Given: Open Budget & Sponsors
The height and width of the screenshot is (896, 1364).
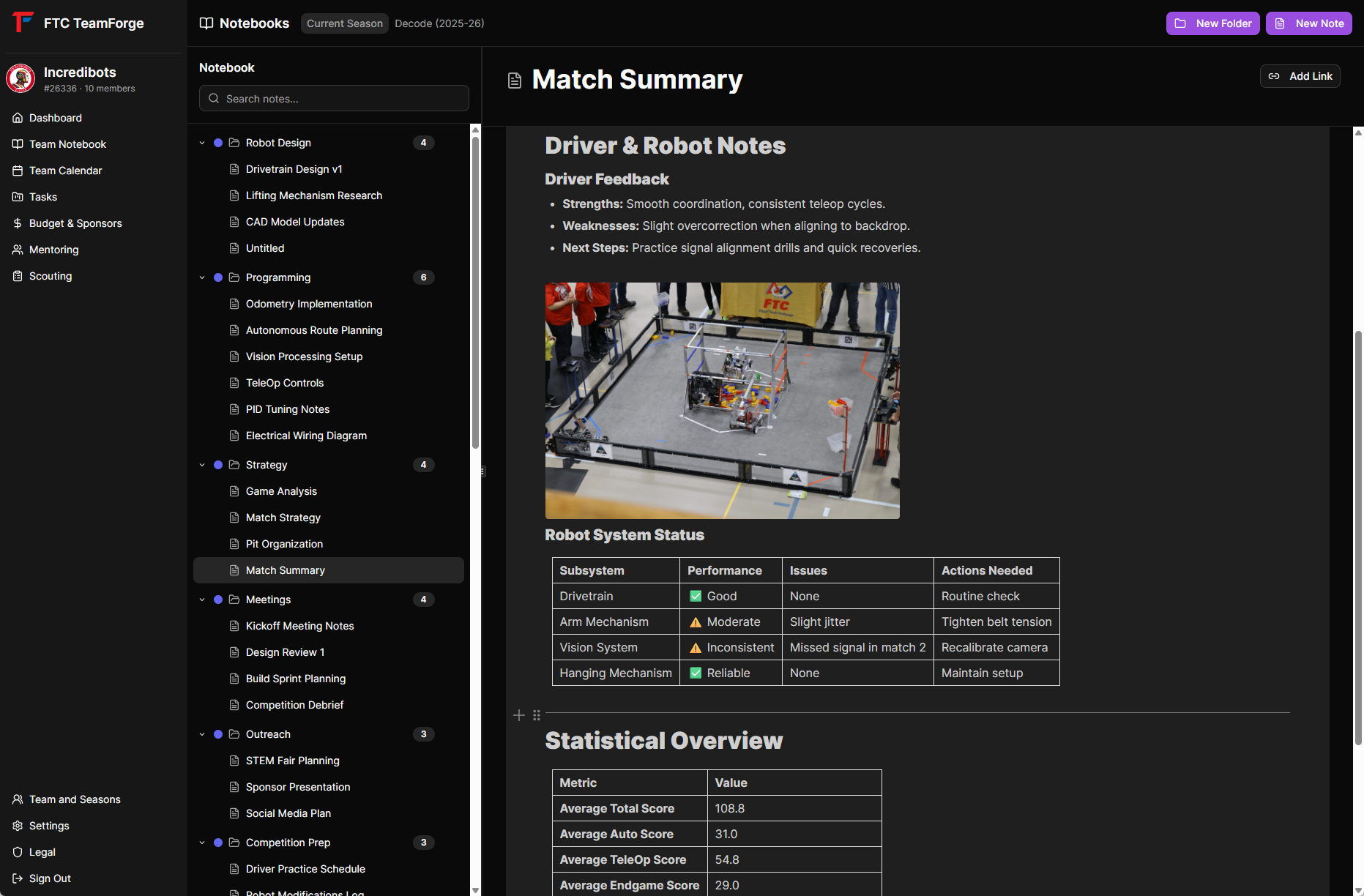Looking at the screenshot, I should coord(75,223).
